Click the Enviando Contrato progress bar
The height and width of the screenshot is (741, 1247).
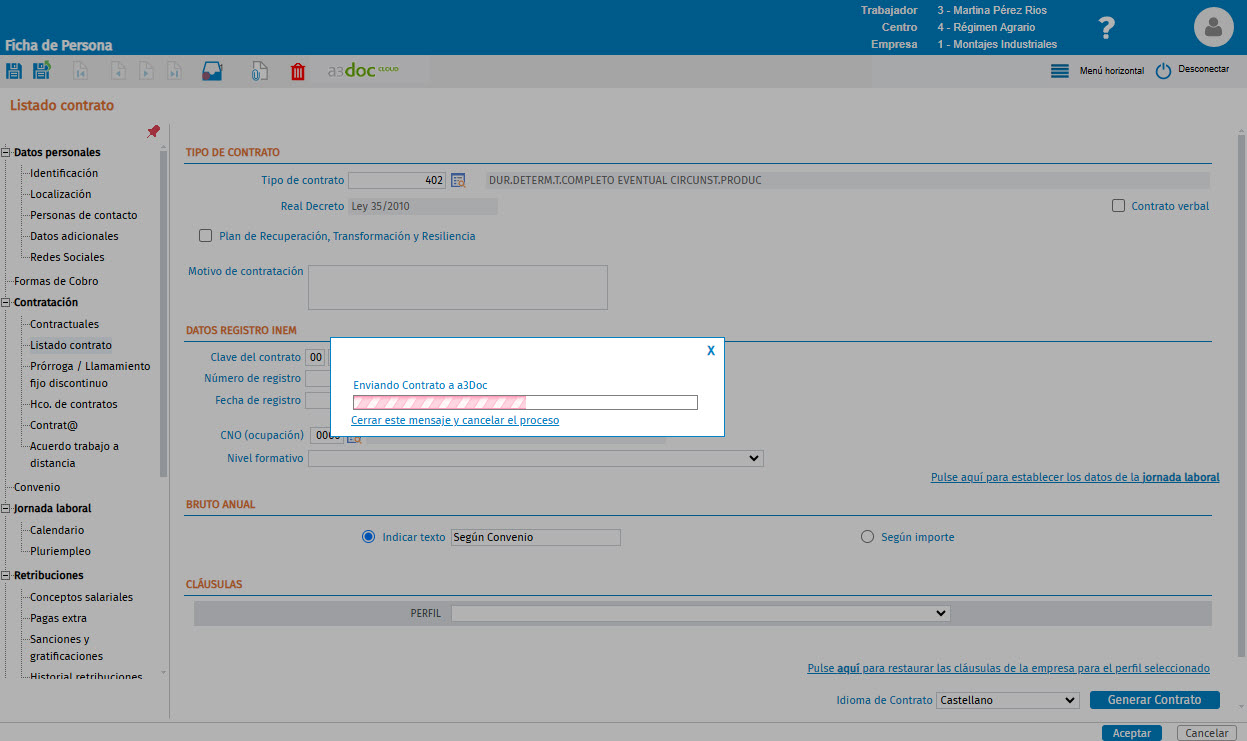pos(525,402)
